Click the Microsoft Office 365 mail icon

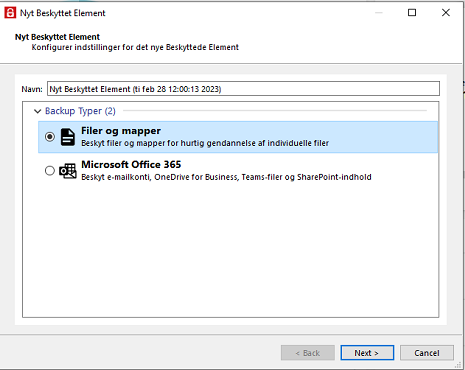pyautogui.click(x=68, y=171)
